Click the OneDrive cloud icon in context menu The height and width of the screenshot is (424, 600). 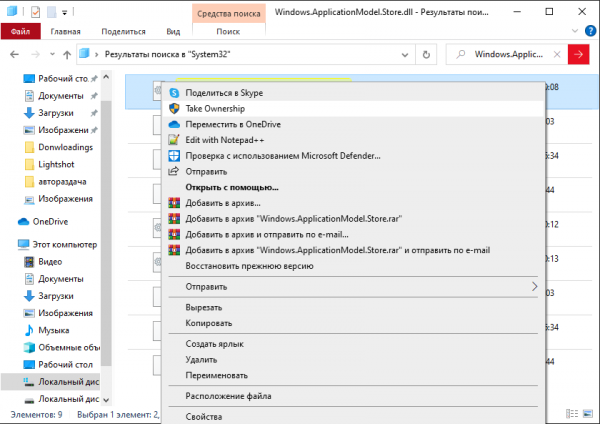pos(174,124)
